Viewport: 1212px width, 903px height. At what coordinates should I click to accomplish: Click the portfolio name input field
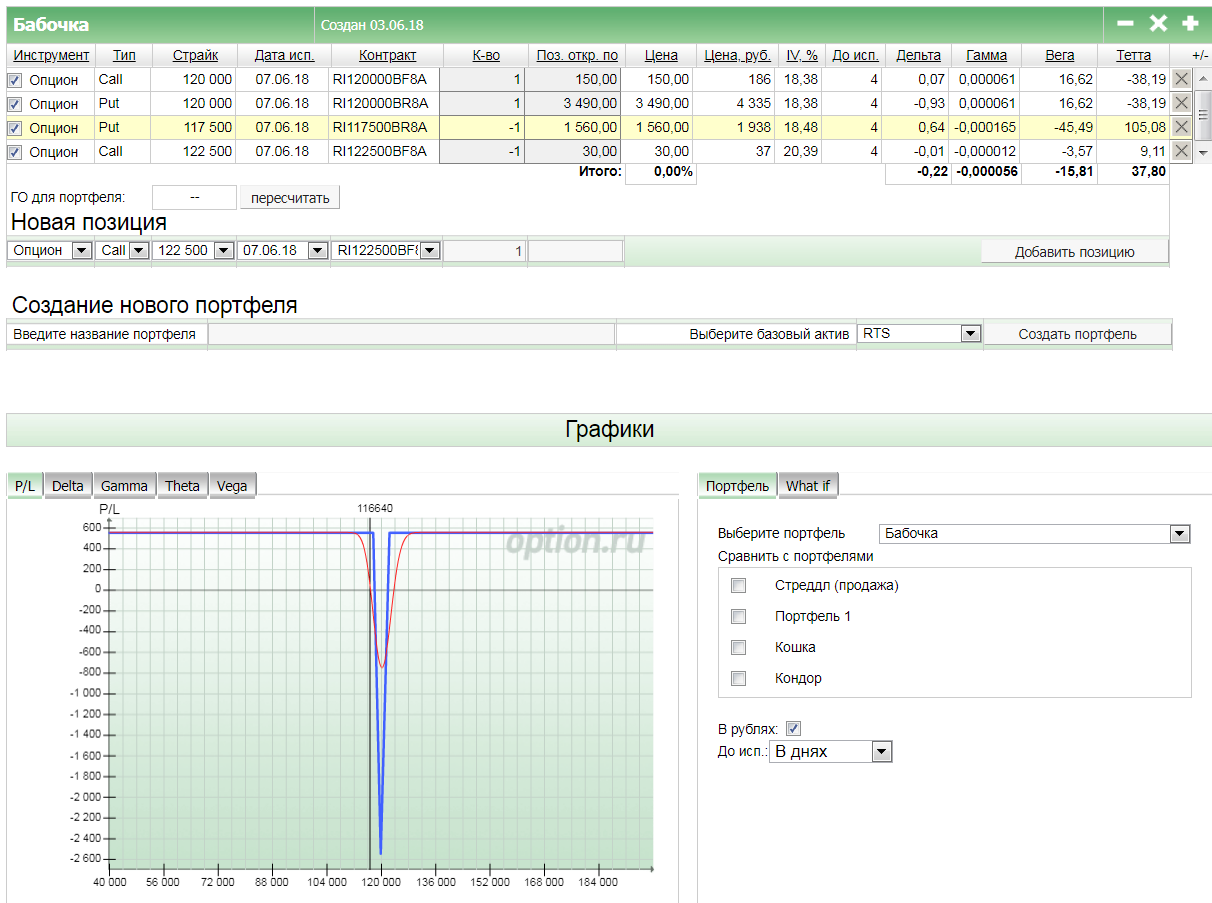(411, 334)
